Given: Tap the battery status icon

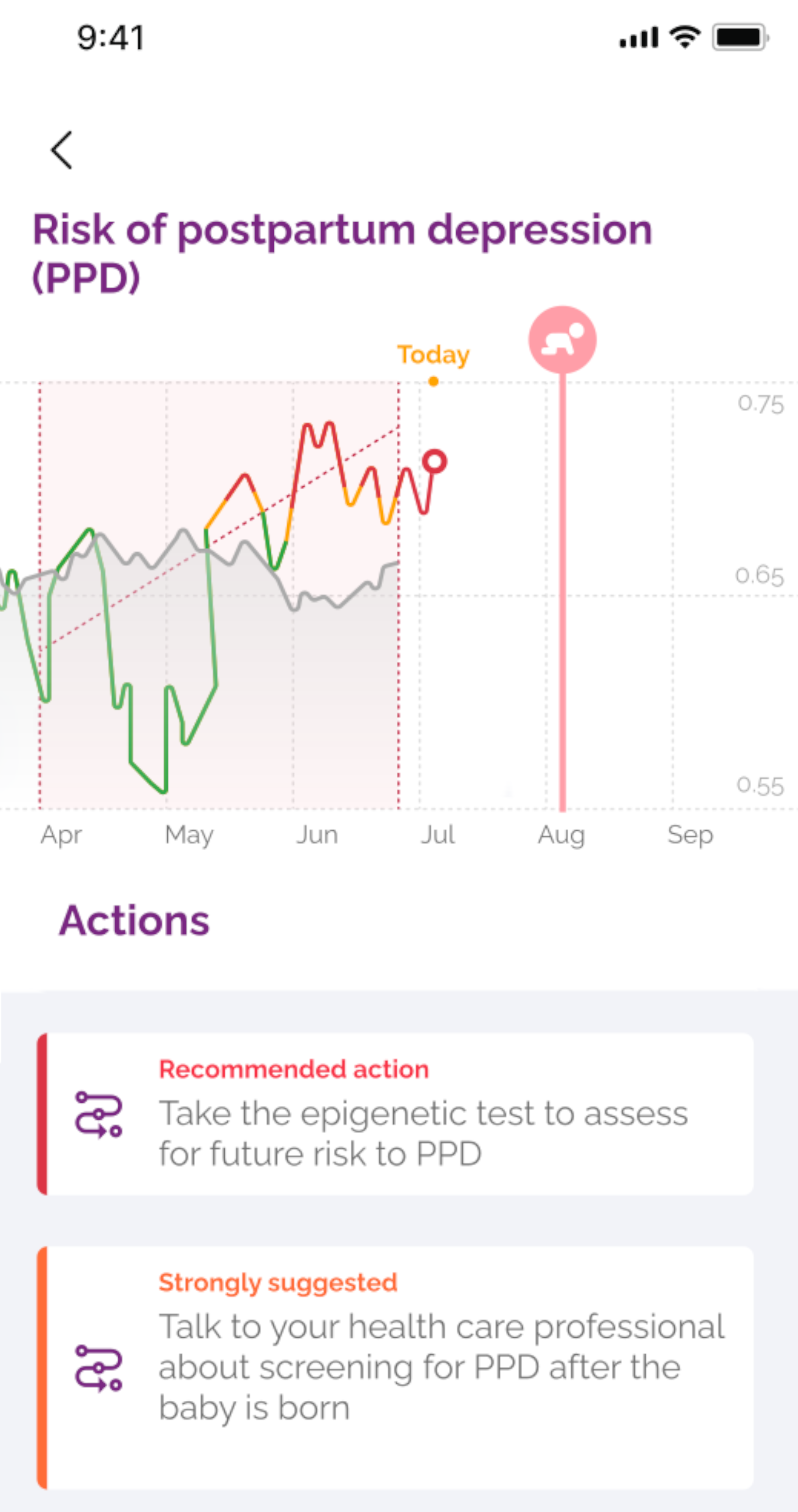Looking at the screenshot, I should coord(740,37).
